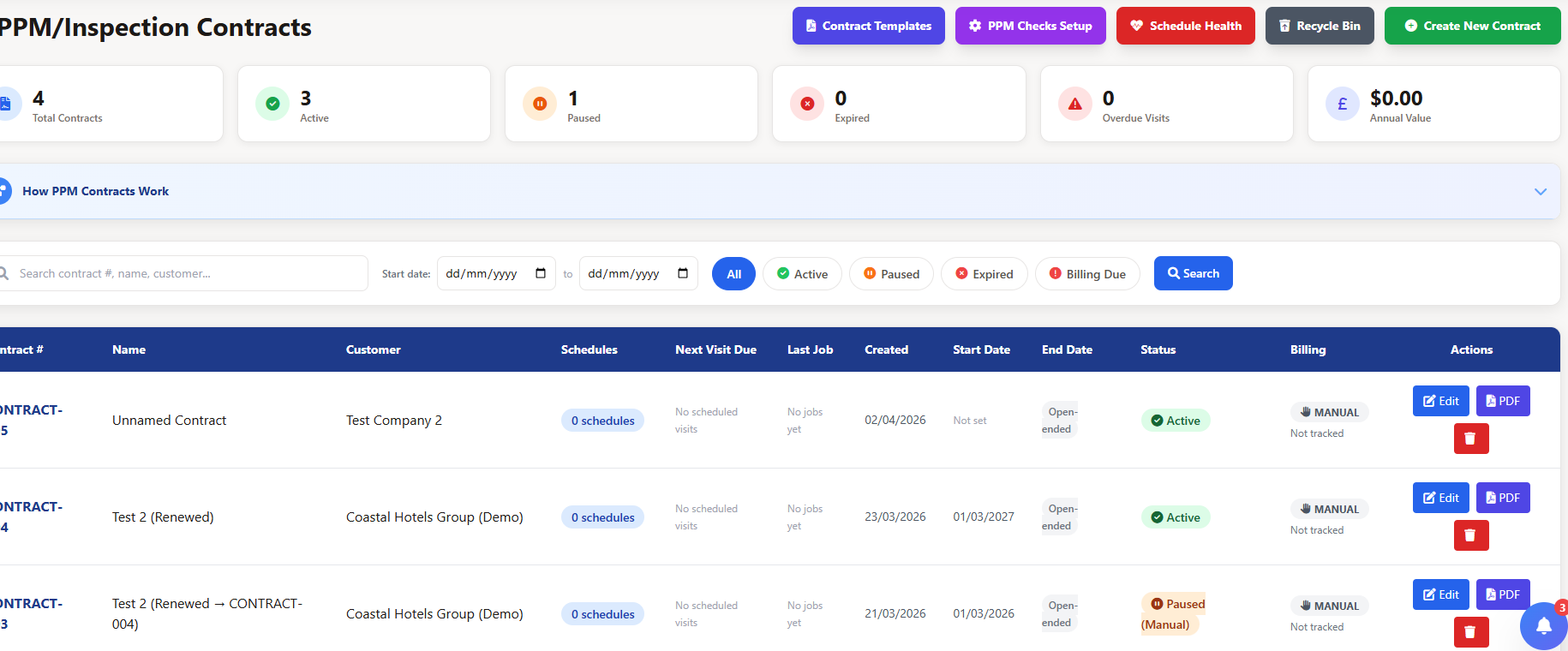Screen dimensions: 1568x651
Task: Delete Test 2 (Renewed) with trash icon
Action: 1471,535
